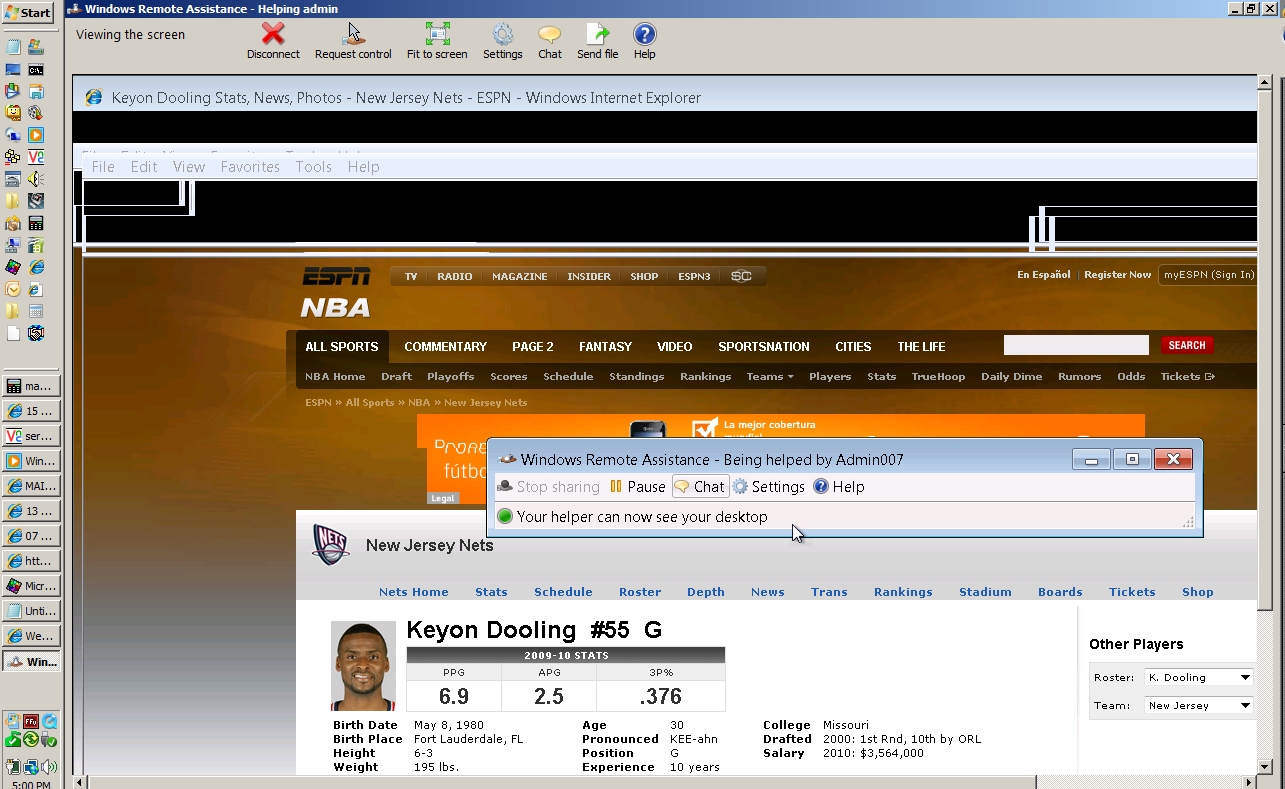The height and width of the screenshot is (789, 1285).
Task: Click the ESPN search input field
Action: point(1076,345)
